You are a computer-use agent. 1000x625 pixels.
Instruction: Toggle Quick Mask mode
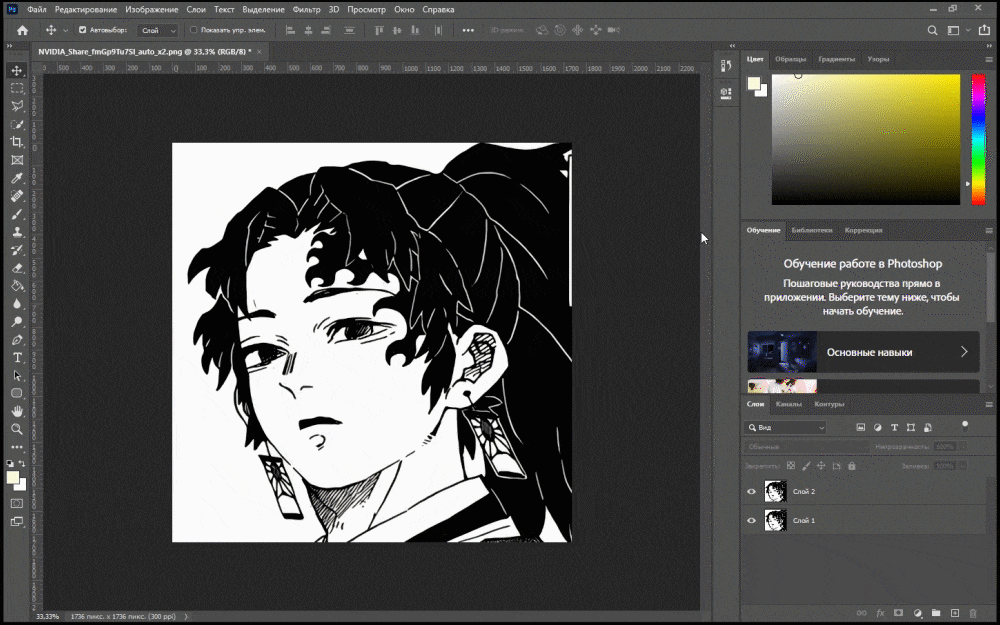click(17, 503)
